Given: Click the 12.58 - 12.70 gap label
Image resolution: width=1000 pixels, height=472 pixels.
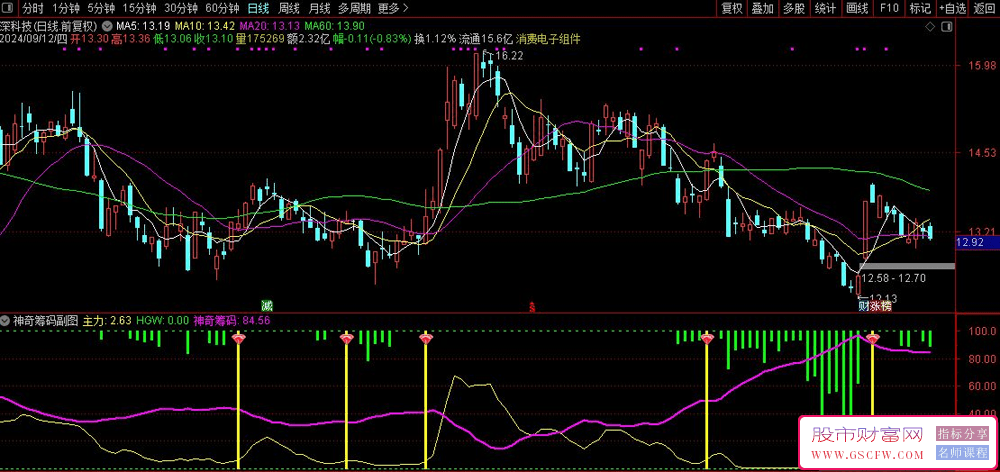Looking at the screenshot, I should tap(893, 278).
